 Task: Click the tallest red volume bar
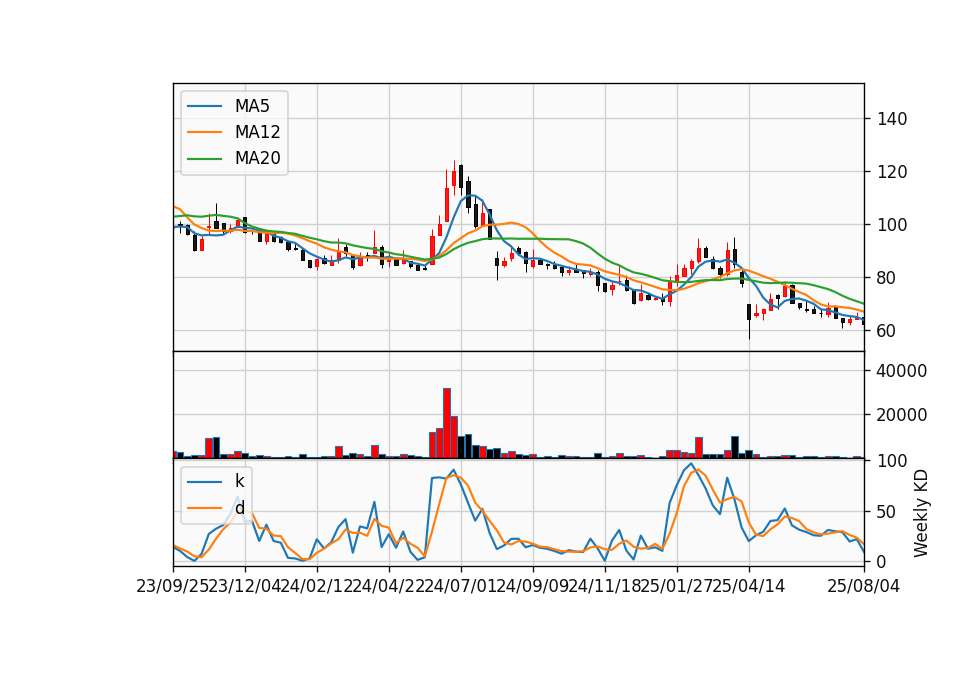[447, 423]
